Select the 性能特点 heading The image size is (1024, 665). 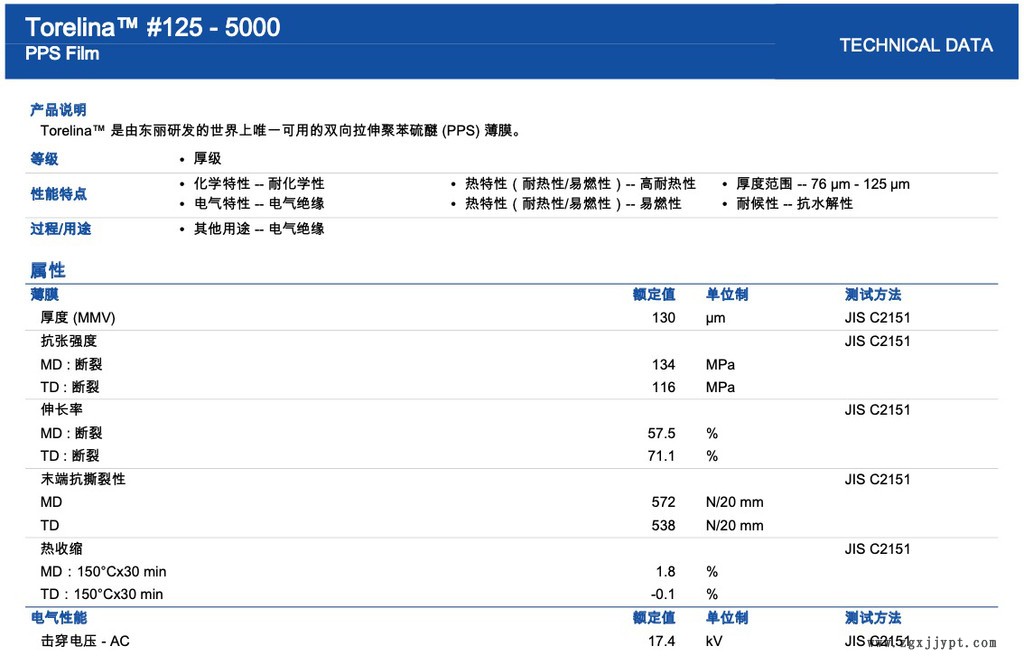tap(58, 194)
